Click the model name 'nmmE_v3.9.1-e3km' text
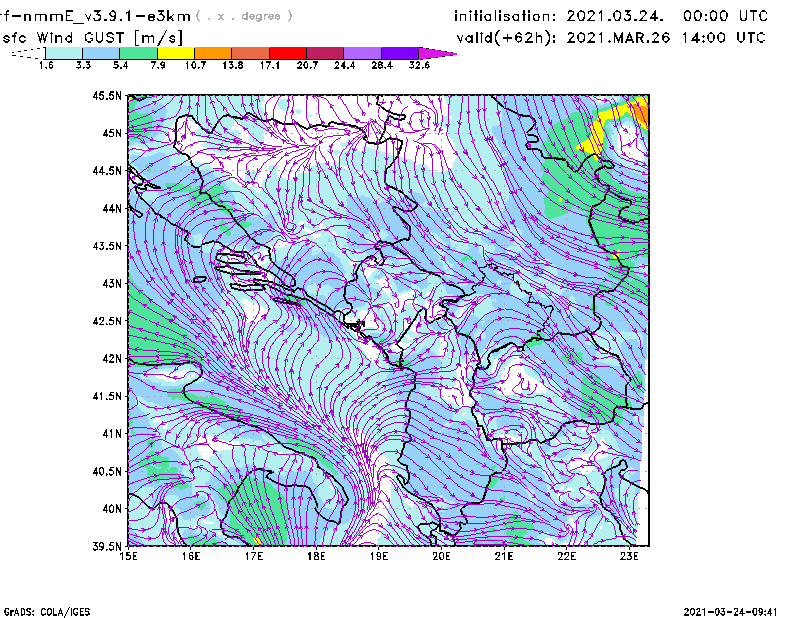The image size is (800, 618). click(x=107, y=16)
